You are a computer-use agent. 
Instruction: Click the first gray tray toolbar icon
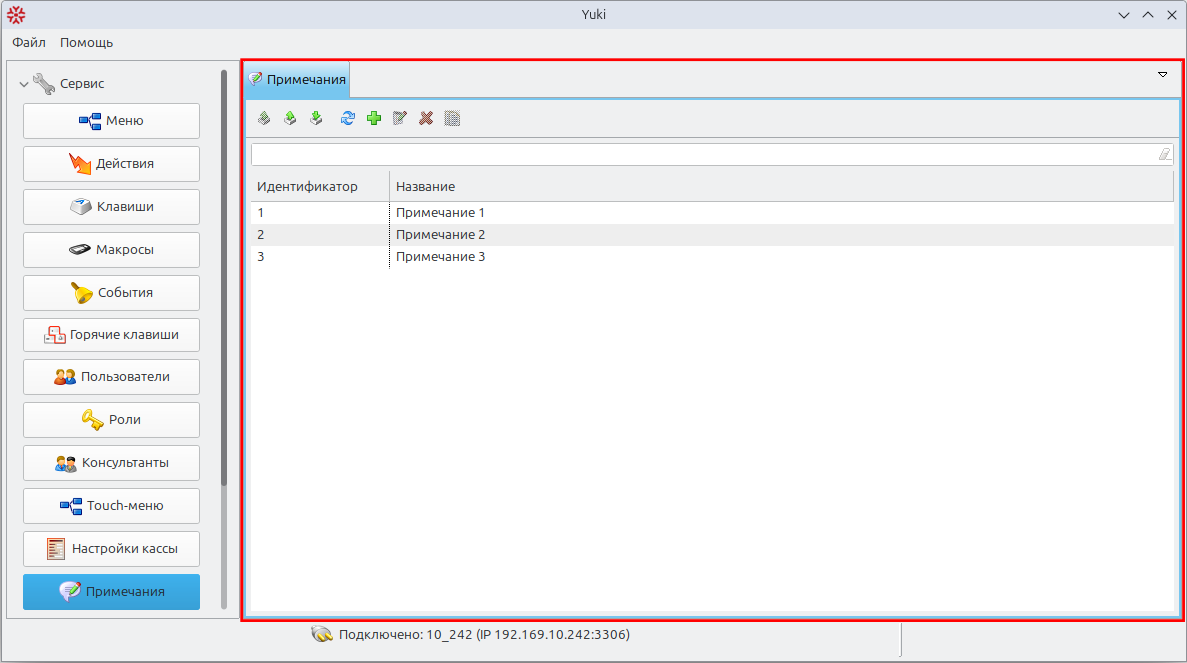[264, 118]
